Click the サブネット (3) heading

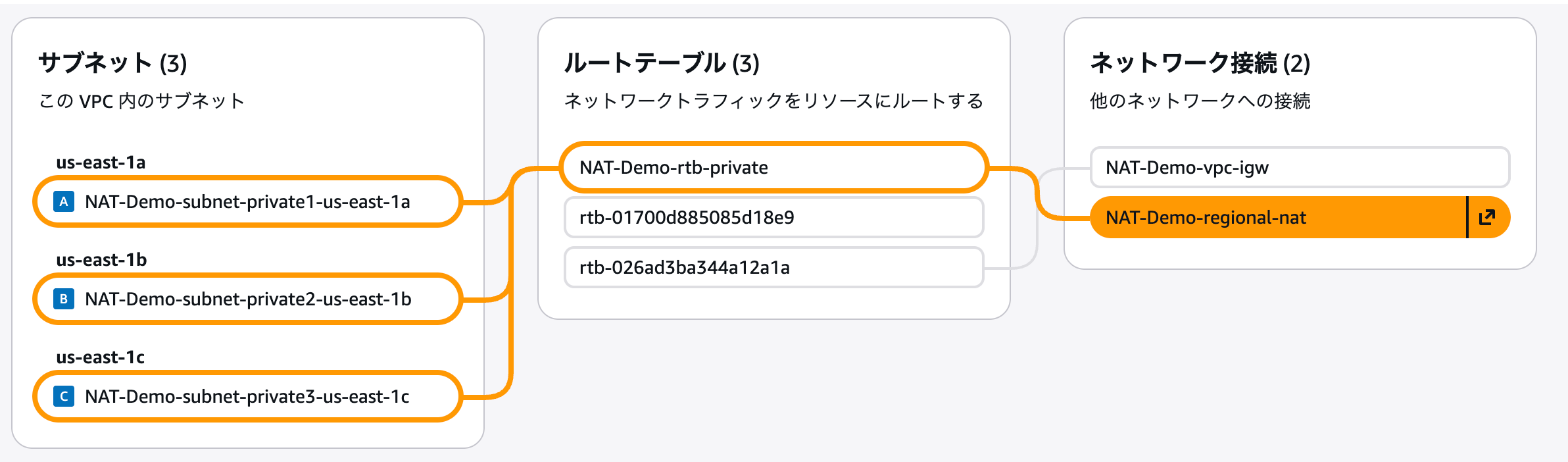(x=112, y=63)
